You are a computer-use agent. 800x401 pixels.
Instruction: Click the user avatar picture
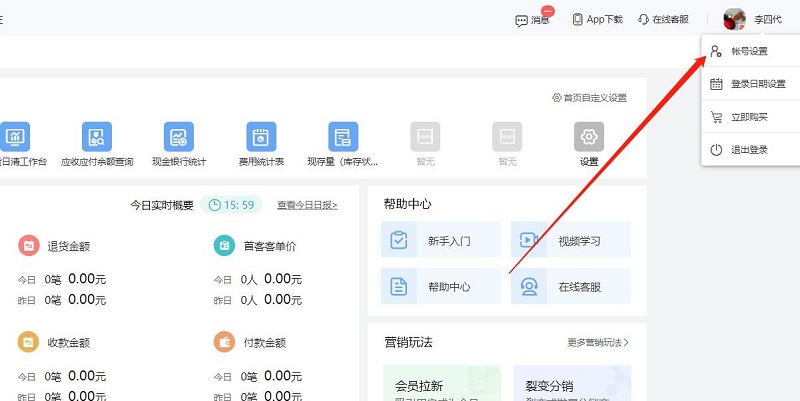tap(735, 19)
